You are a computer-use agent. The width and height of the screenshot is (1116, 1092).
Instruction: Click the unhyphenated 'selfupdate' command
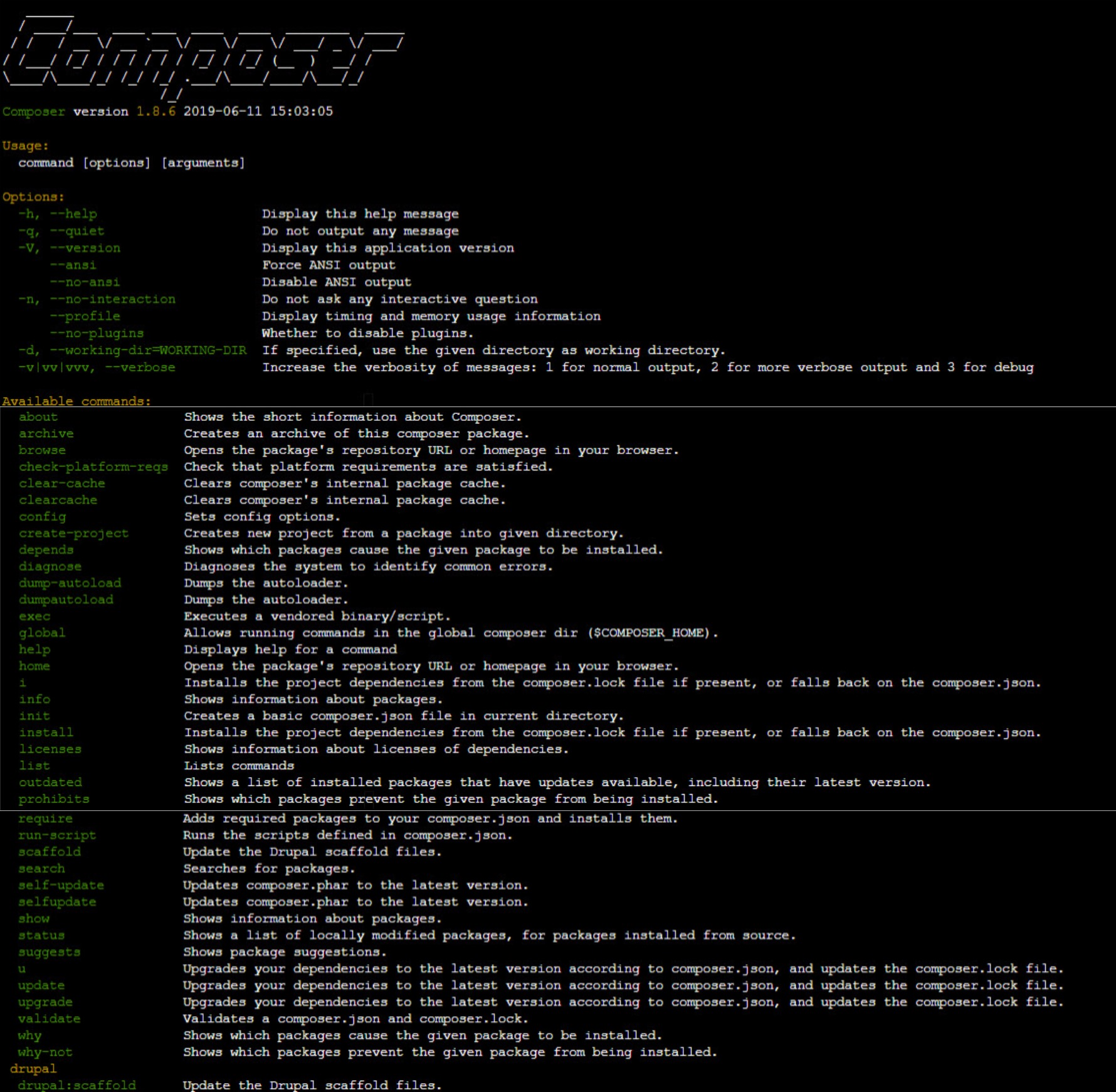click(58, 902)
